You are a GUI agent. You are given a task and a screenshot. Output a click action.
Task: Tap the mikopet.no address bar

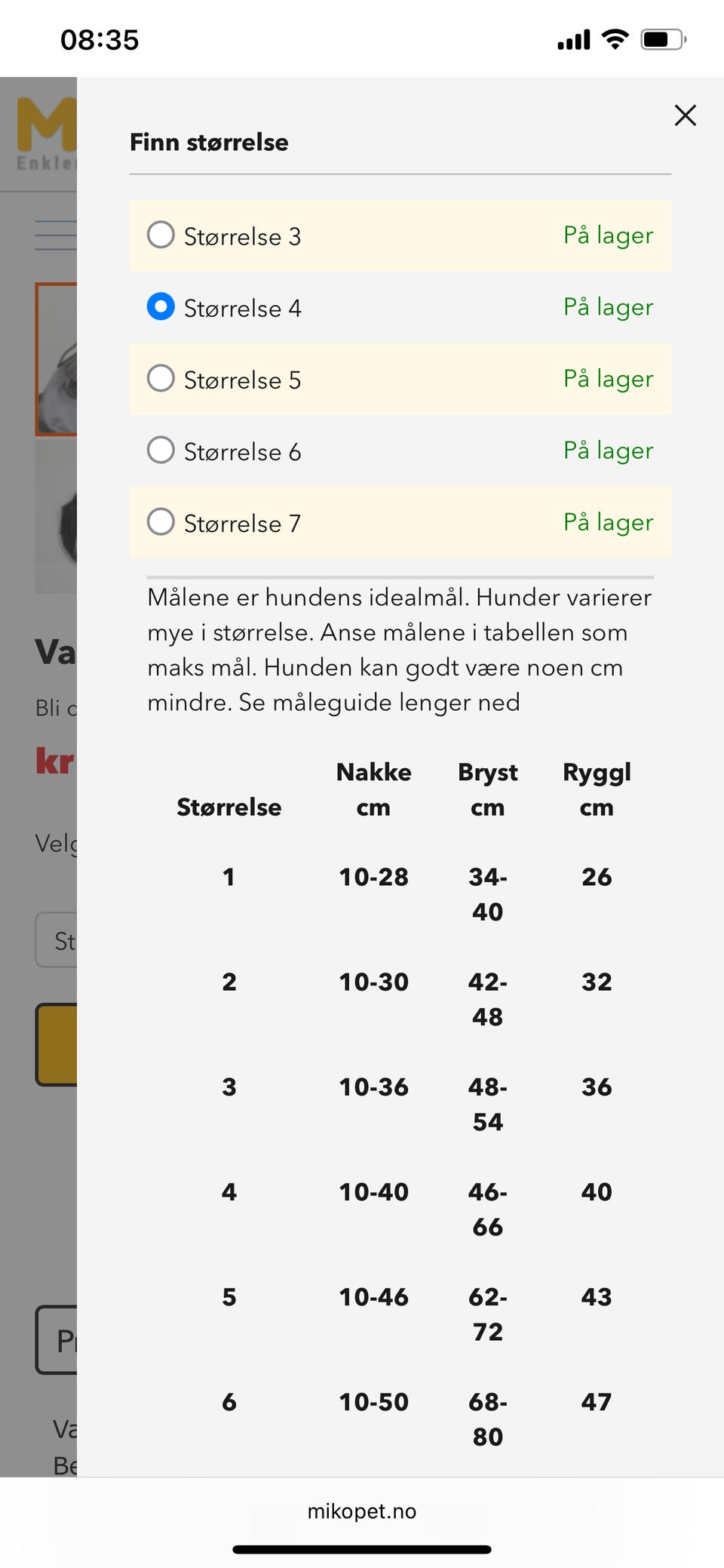click(x=362, y=1511)
